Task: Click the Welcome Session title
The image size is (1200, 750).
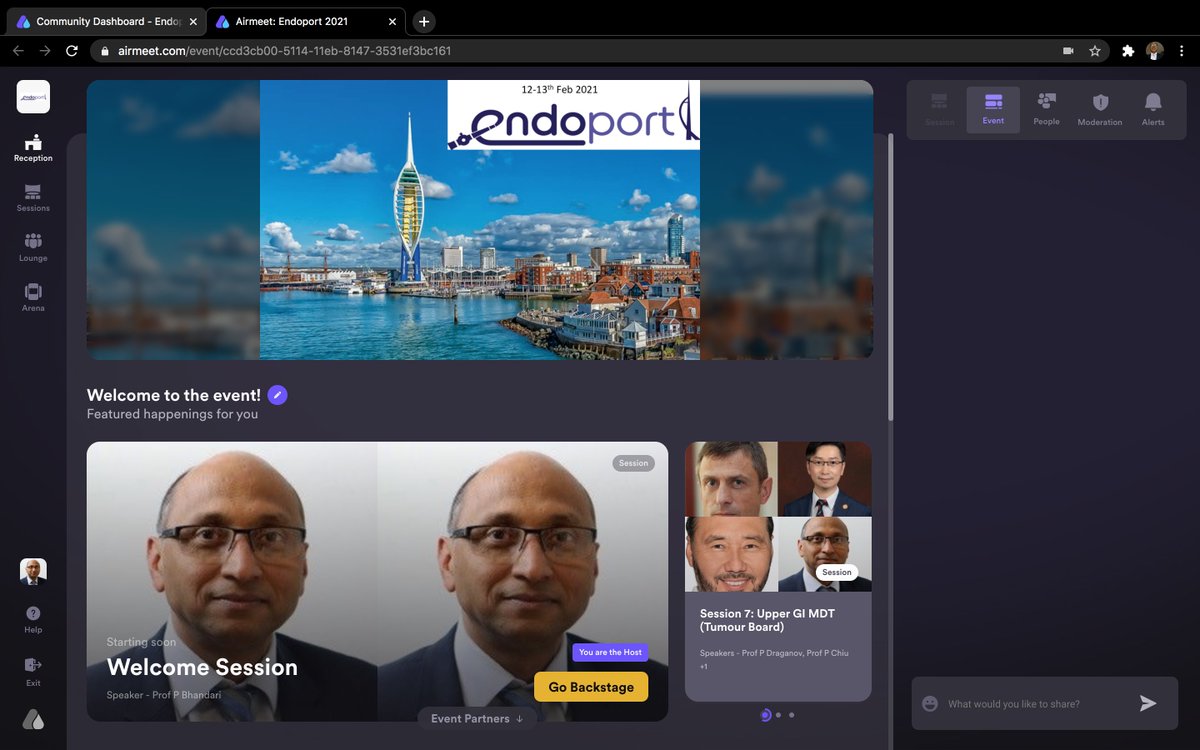Action: click(202, 667)
